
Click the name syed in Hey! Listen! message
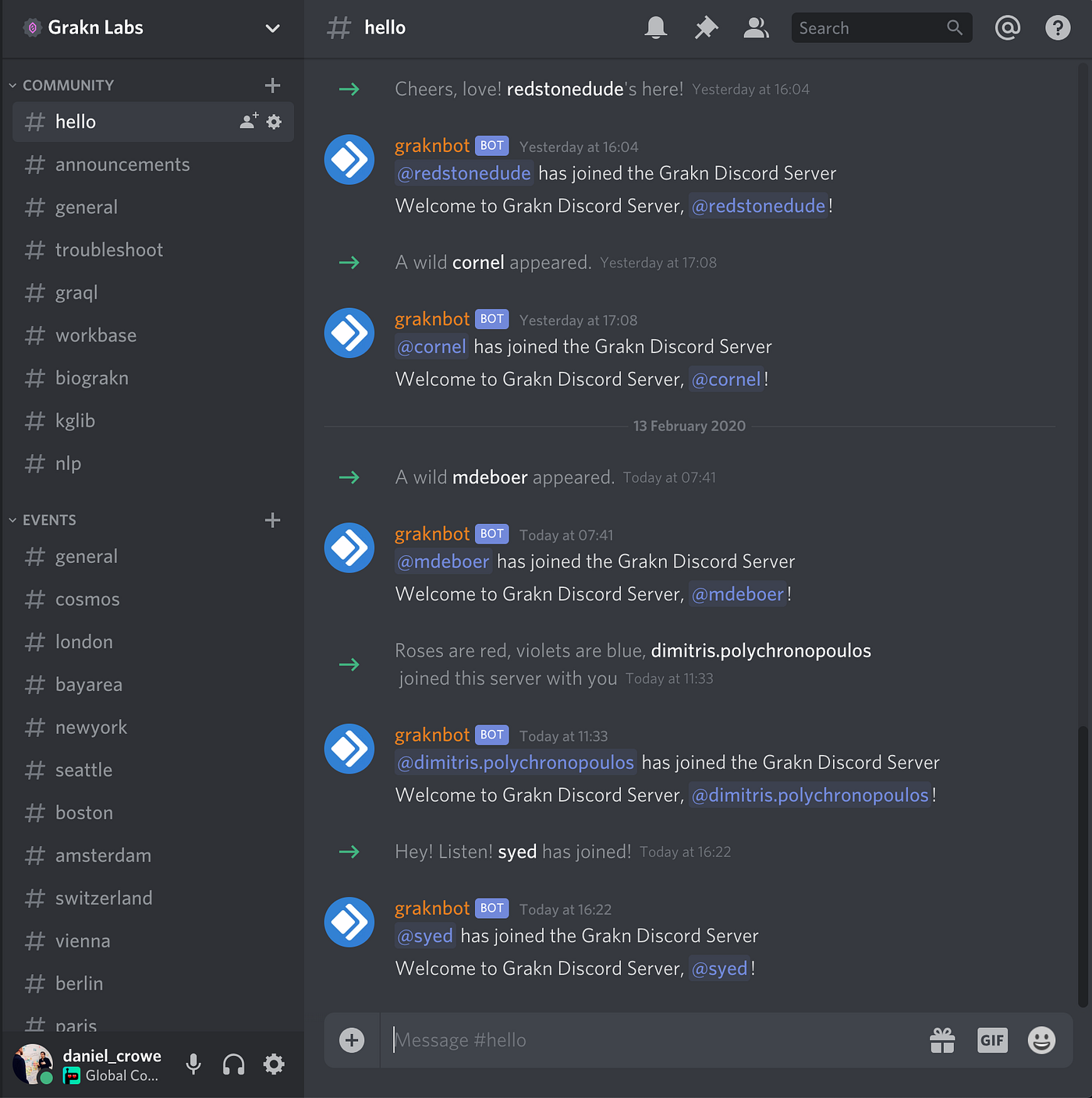click(x=517, y=852)
